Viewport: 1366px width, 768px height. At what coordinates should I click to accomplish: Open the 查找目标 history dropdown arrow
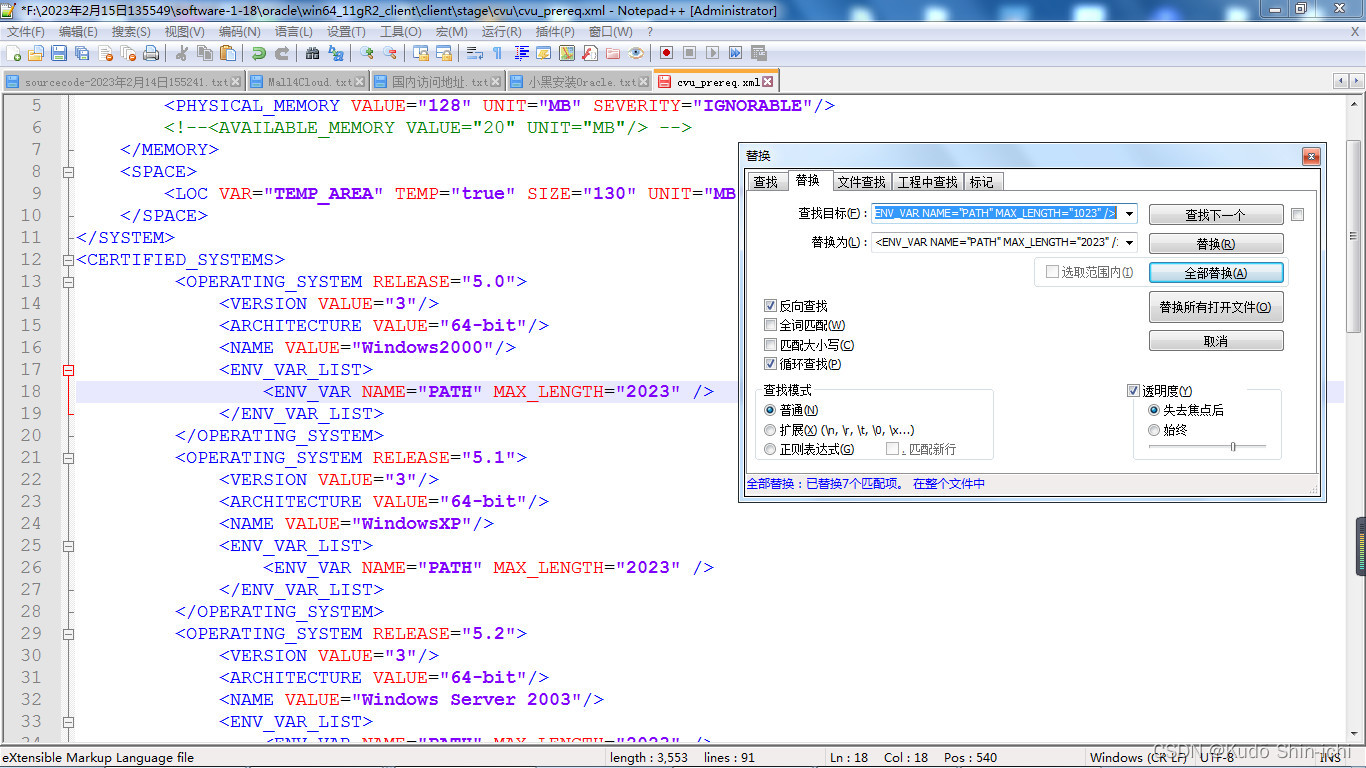(x=1129, y=213)
